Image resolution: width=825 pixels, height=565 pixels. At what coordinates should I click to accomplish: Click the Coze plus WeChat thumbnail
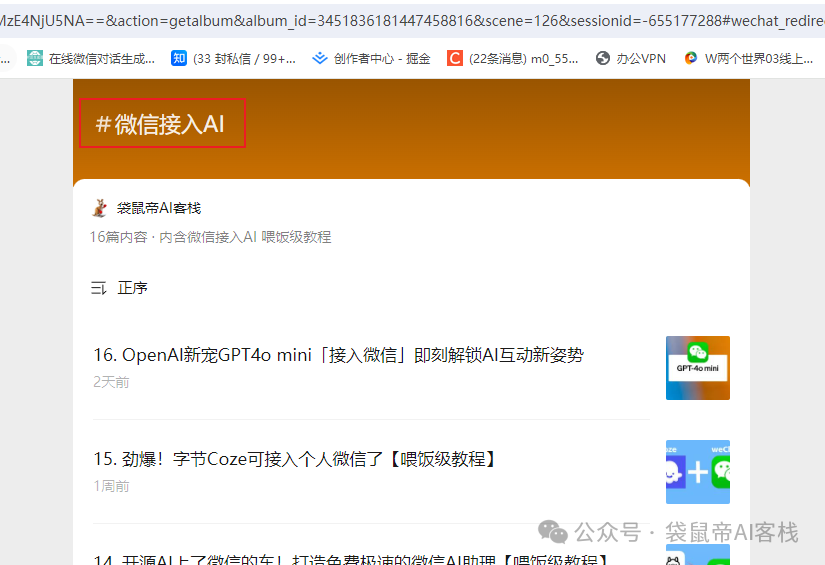coord(698,472)
